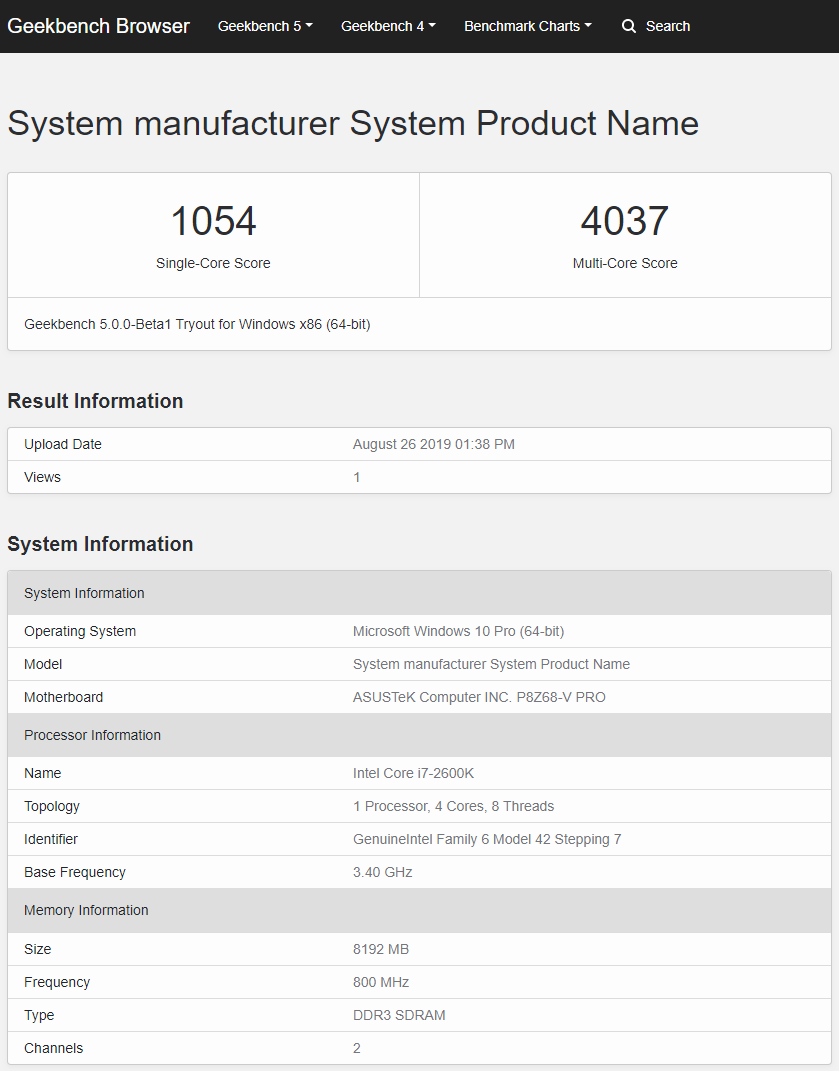Click the Views count value 1
This screenshot has height=1071, width=839.
coord(357,477)
